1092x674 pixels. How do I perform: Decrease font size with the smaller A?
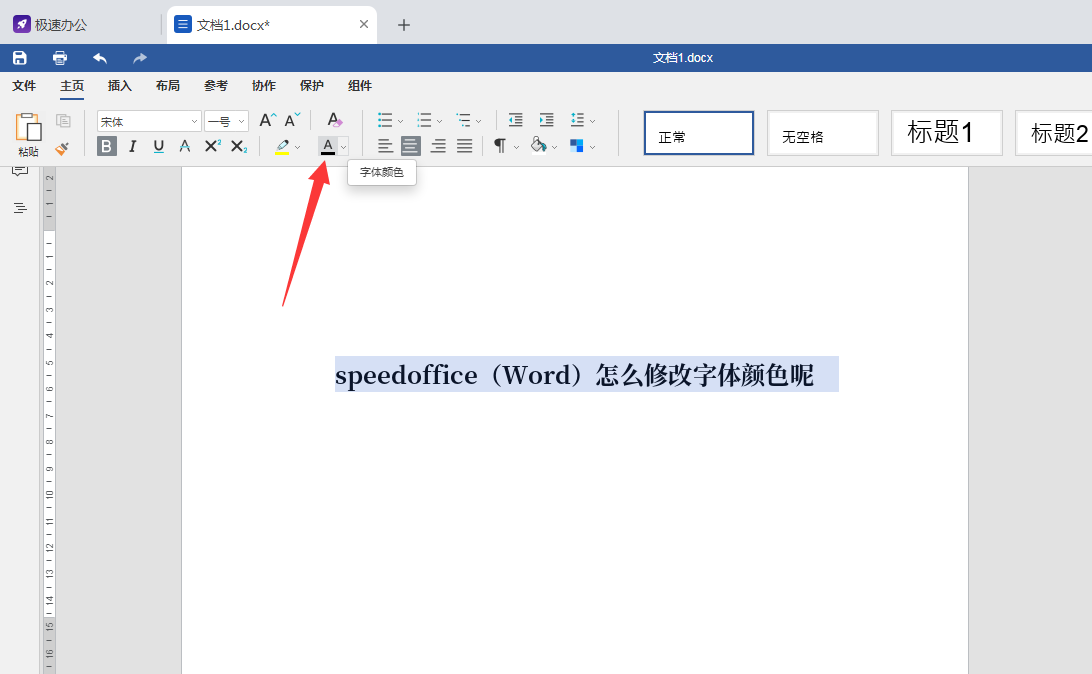pos(292,120)
